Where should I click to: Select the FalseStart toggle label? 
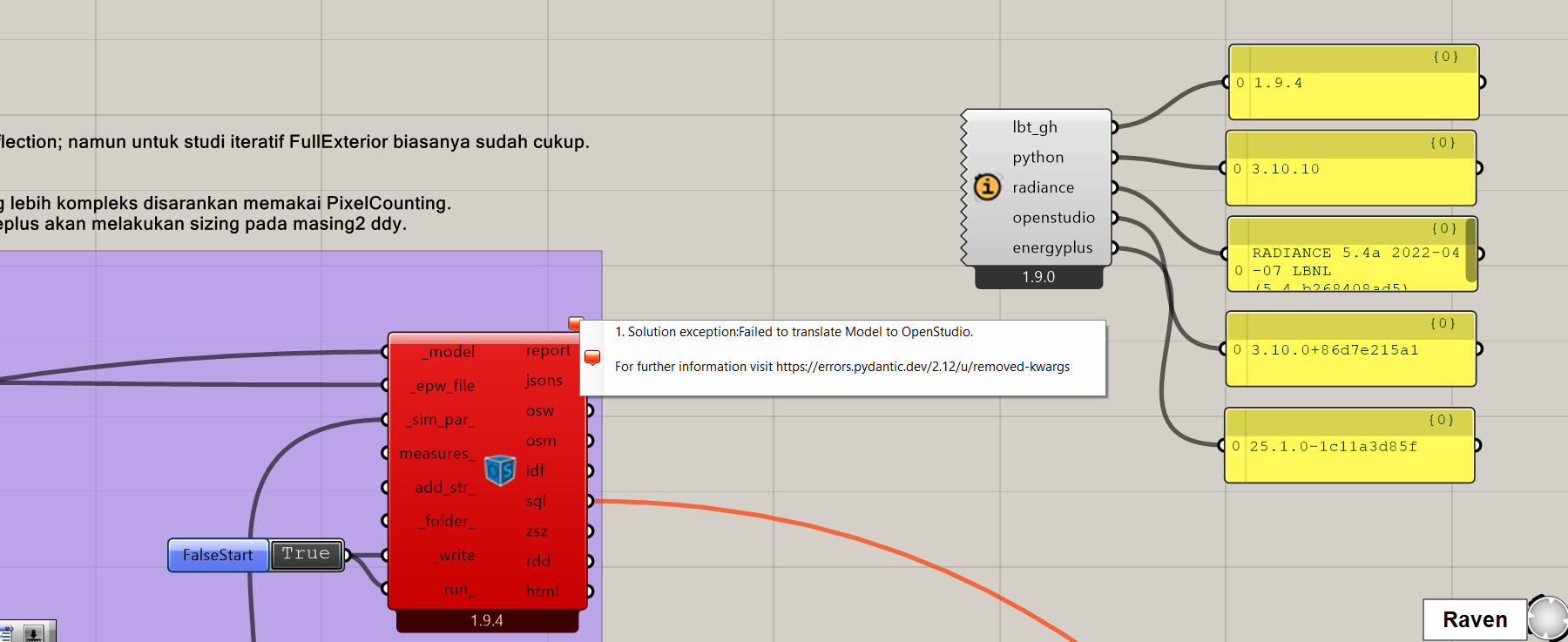(218, 555)
